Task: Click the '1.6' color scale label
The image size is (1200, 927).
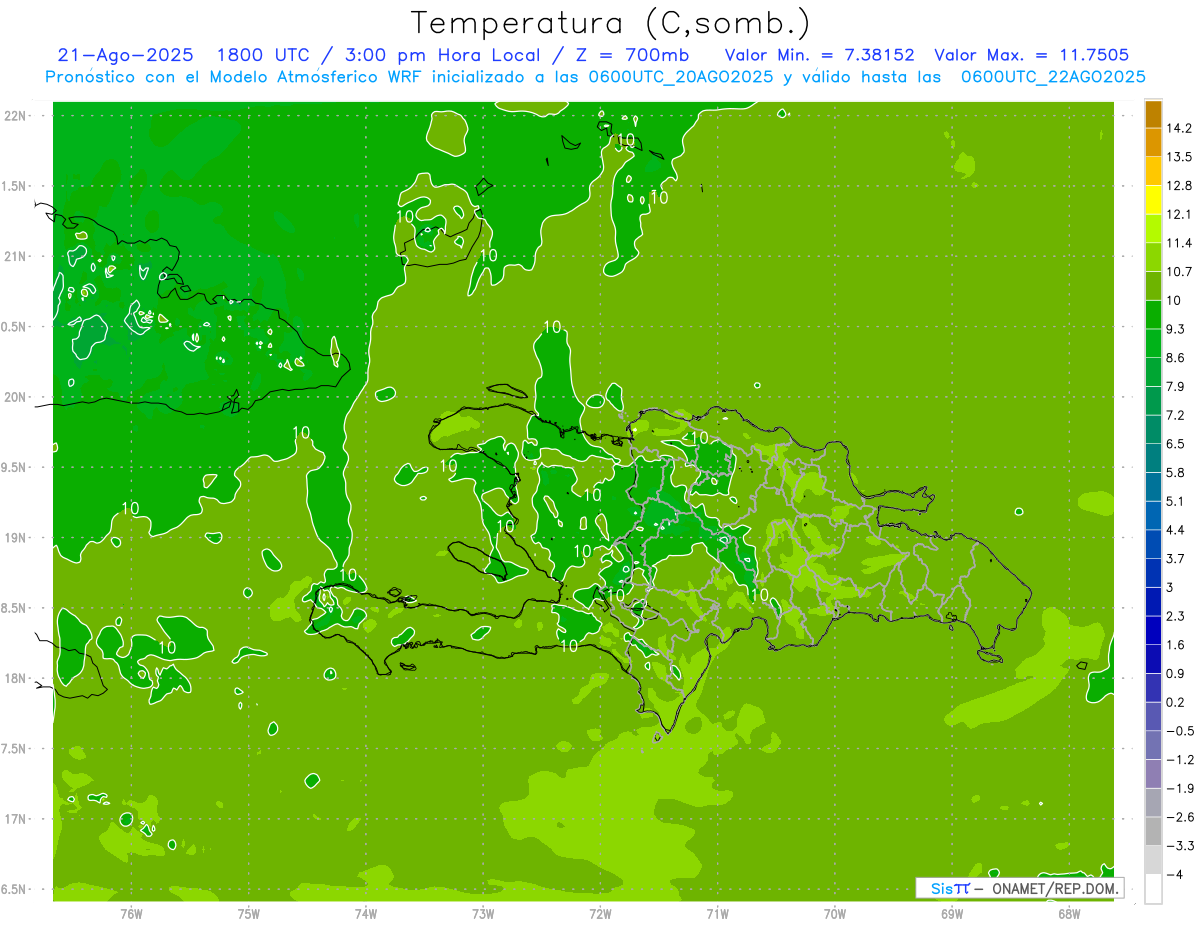Action: pyautogui.click(x=1175, y=645)
